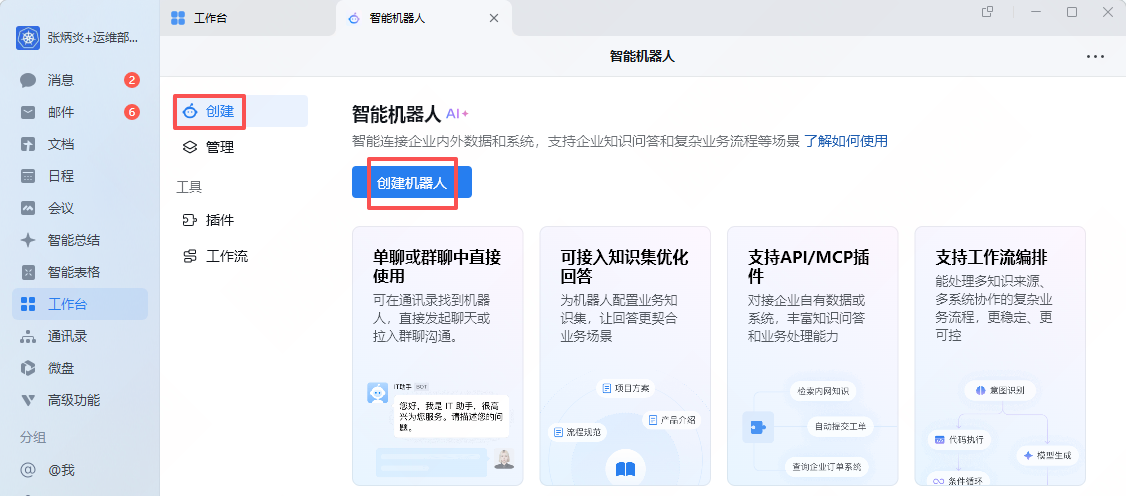Click 模型生成 node in workflow card

1048,455
